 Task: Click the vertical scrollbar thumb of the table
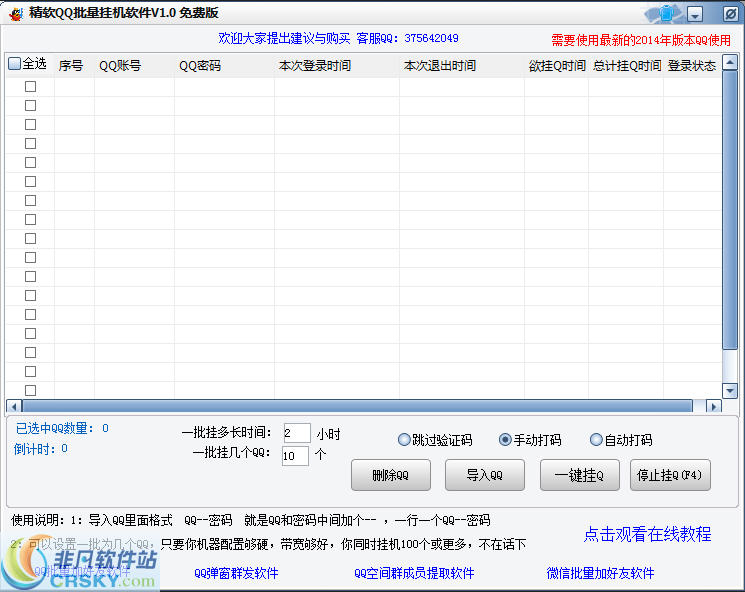(x=729, y=210)
